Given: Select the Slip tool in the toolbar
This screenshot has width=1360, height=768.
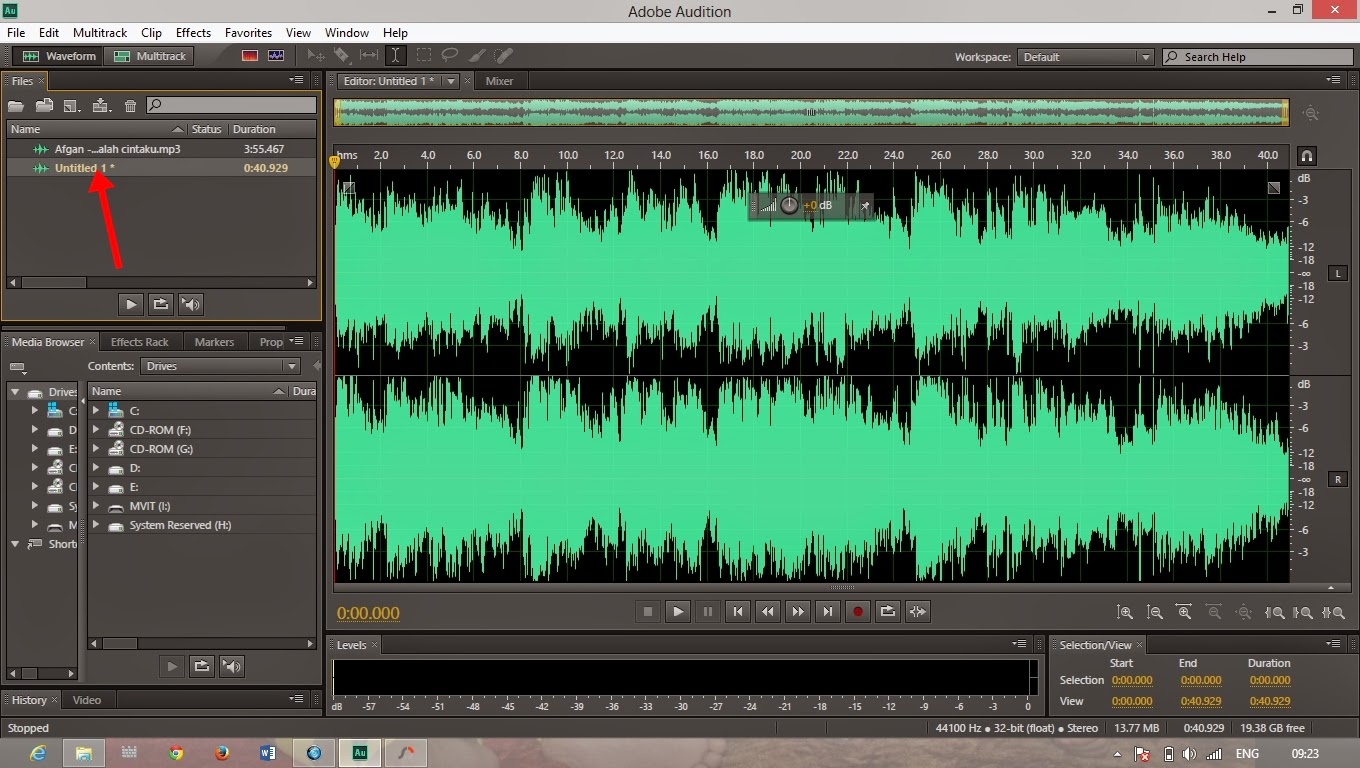Looking at the screenshot, I should click(x=369, y=56).
